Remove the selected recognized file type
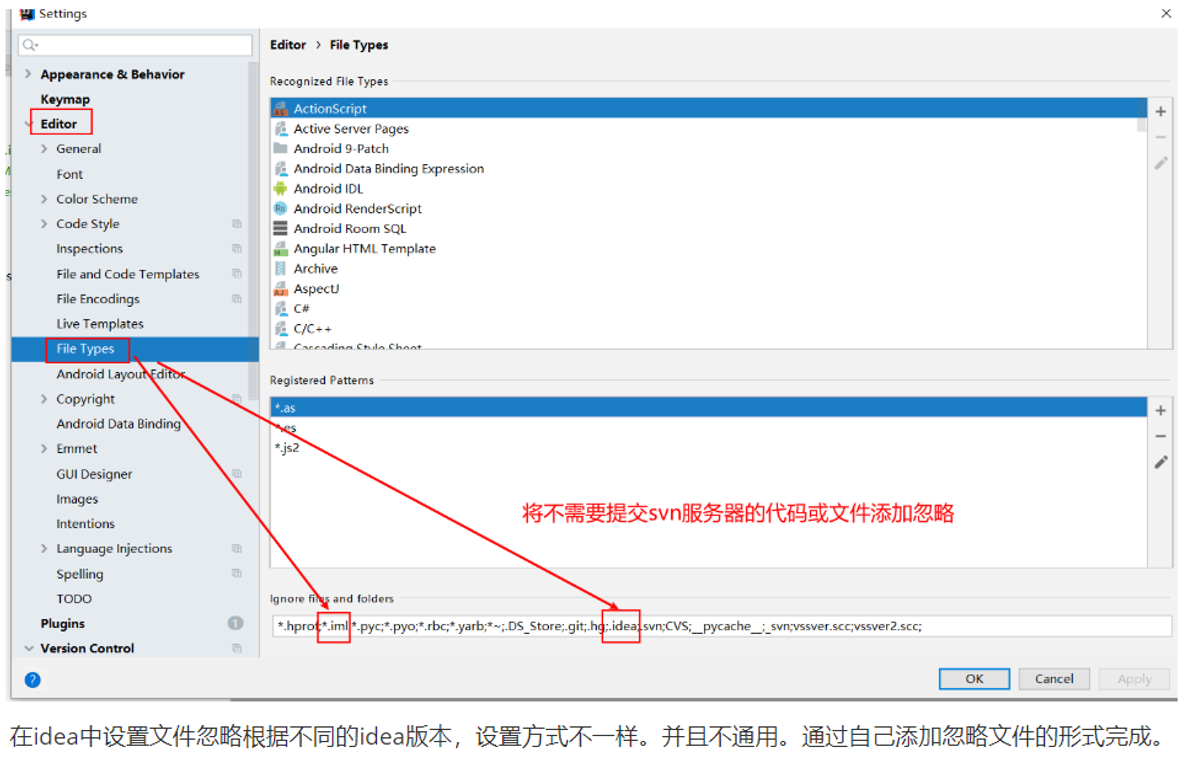The width and height of the screenshot is (1183, 757). click(x=1160, y=137)
